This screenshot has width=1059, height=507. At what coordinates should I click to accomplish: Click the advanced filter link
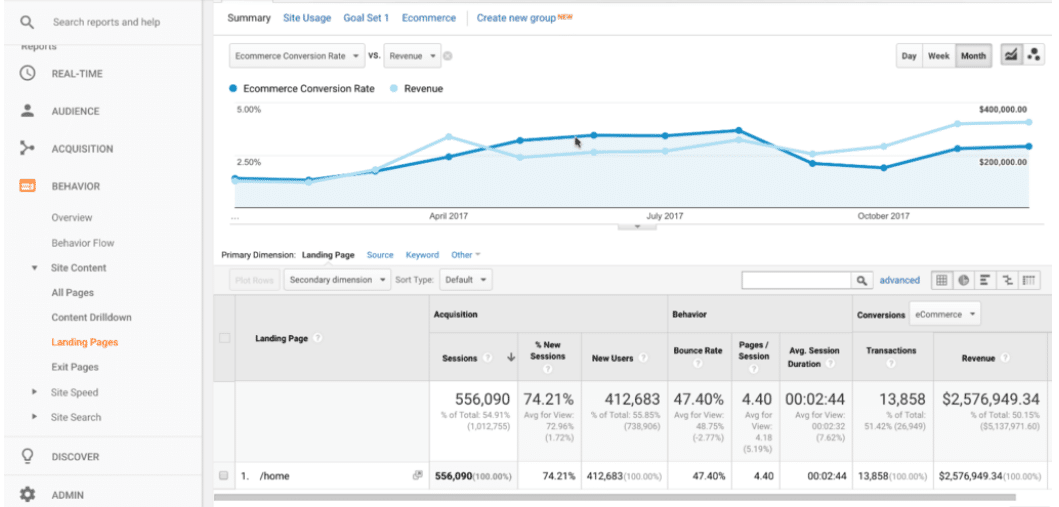coord(899,281)
